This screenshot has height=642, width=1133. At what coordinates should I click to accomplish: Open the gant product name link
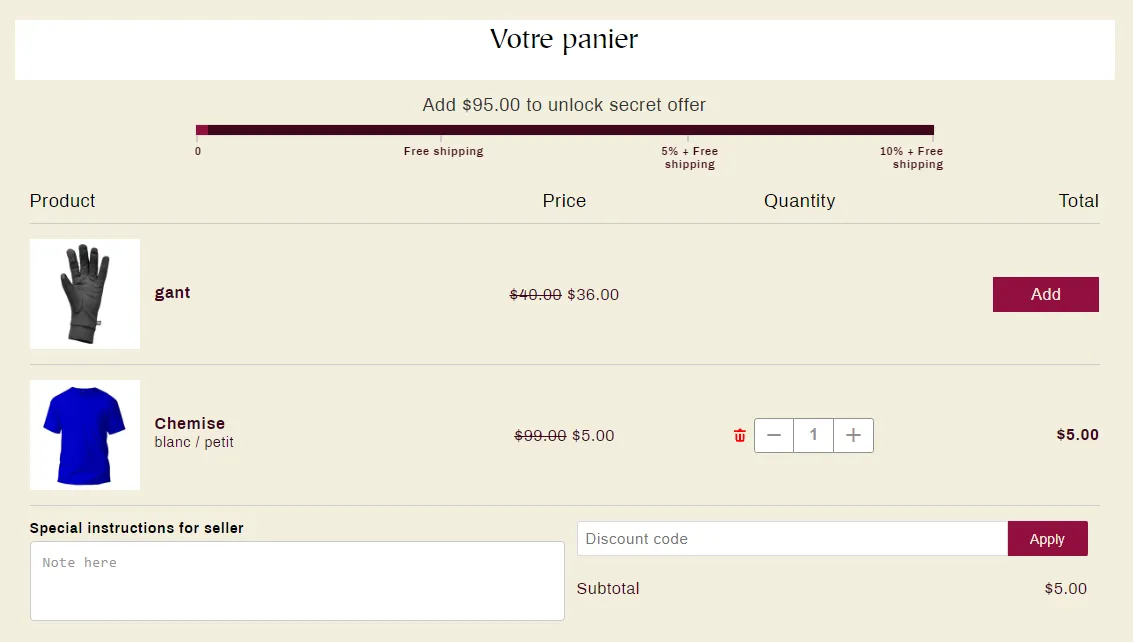(172, 293)
